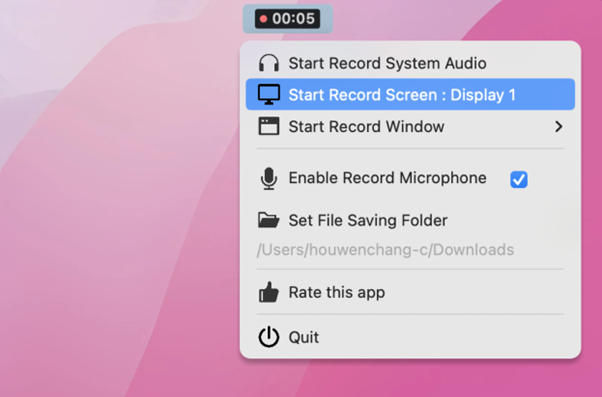602x397 pixels.
Task: Quit the recorder app
Action: point(410,337)
